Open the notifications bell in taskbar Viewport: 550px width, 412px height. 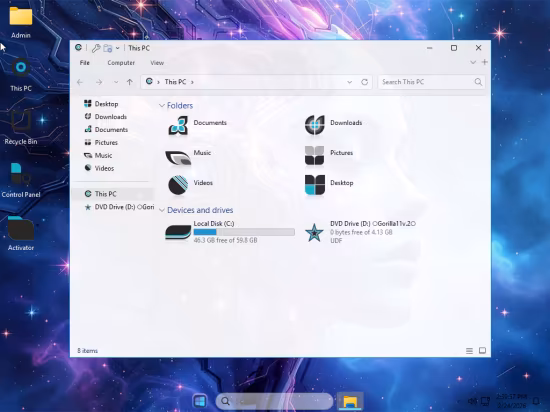point(536,401)
